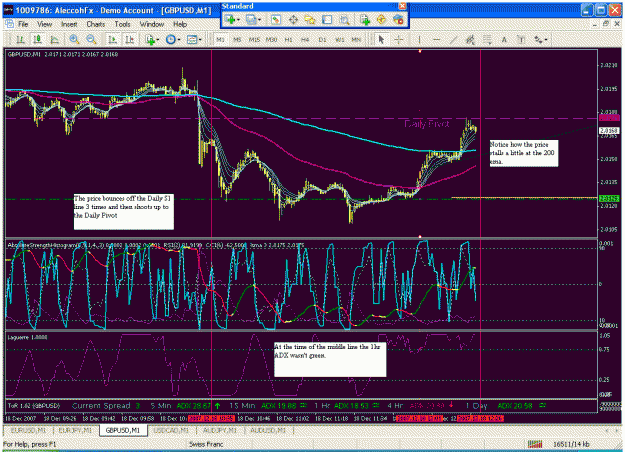This screenshot has width=625, height=452.
Task: Switch chart style to Candlesticks
Action: click(37, 39)
